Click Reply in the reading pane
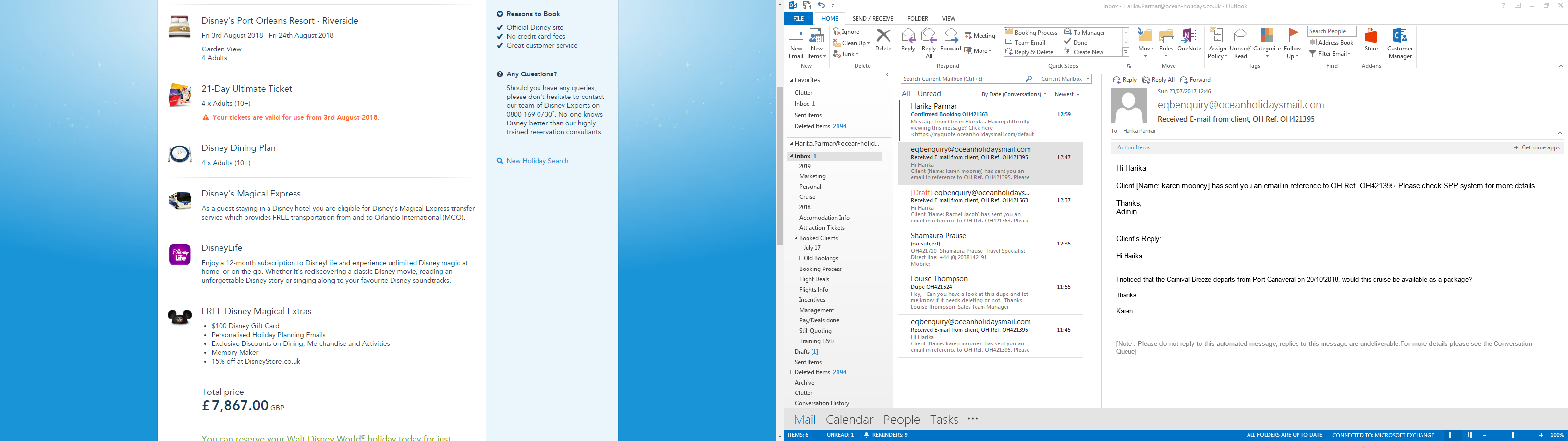The height and width of the screenshot is (441, 1568). [1124, 80]
